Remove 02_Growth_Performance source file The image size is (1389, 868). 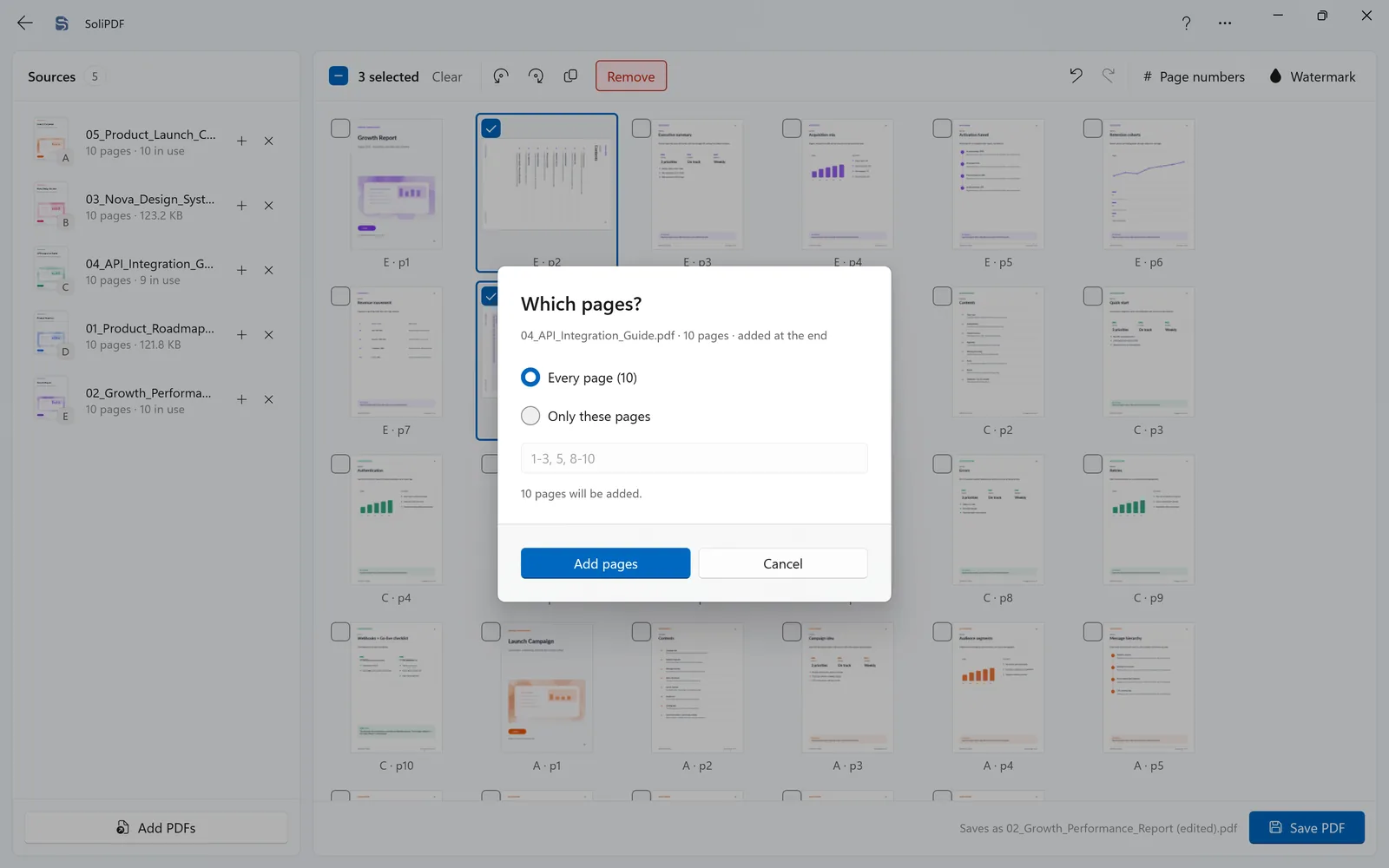point(269,399)
